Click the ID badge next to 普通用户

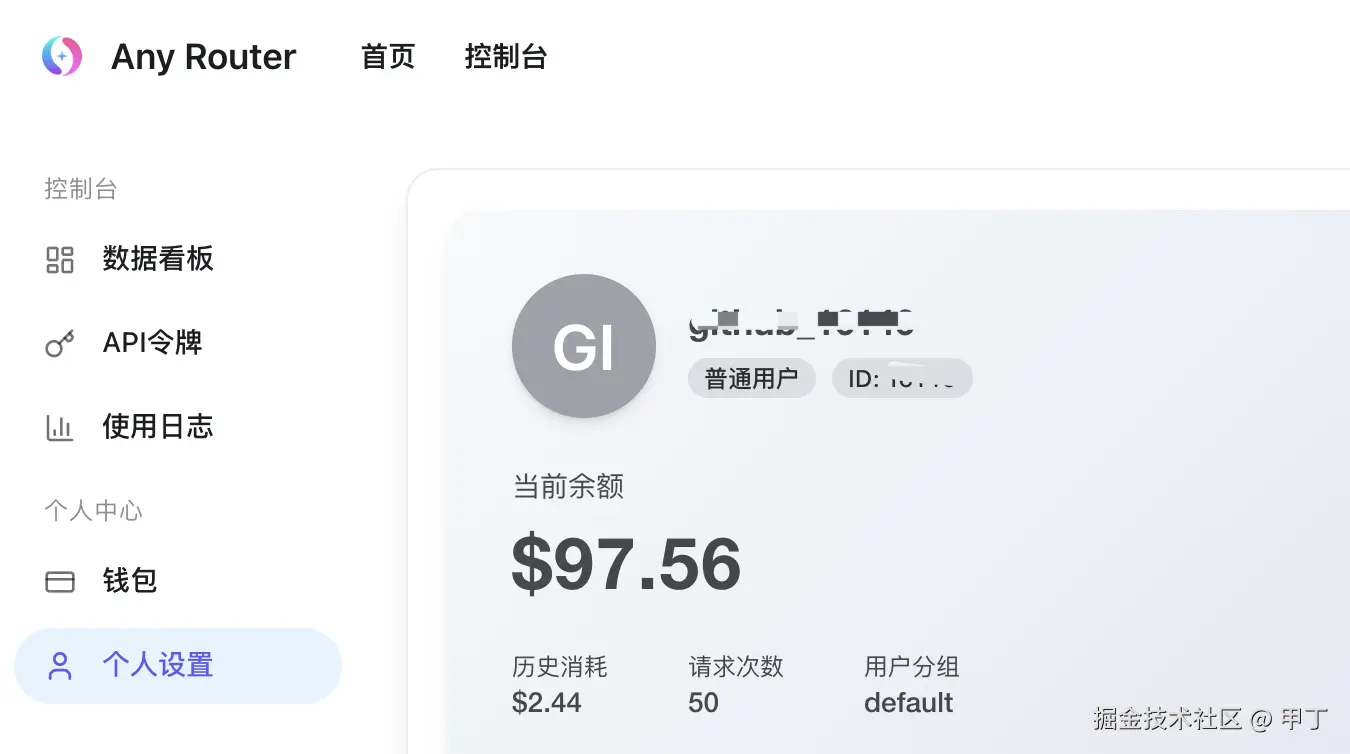901,379
